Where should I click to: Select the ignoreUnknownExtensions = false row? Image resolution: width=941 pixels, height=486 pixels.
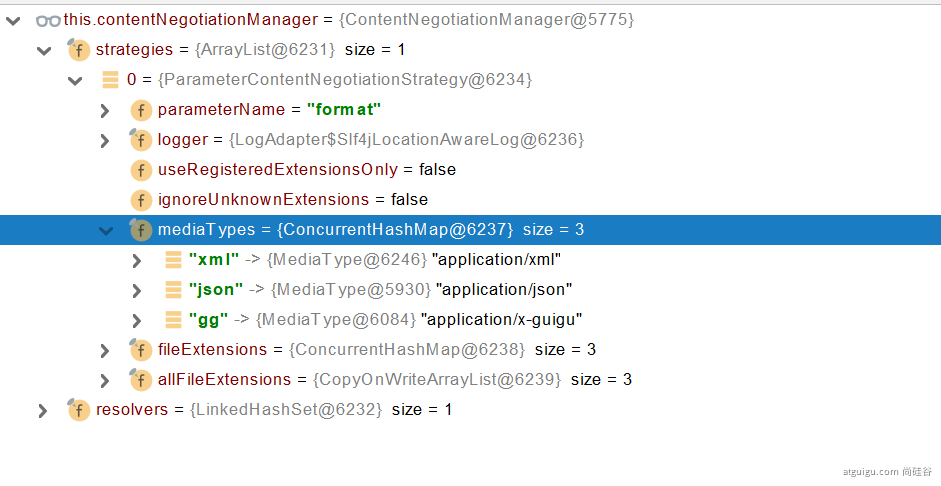292,200
